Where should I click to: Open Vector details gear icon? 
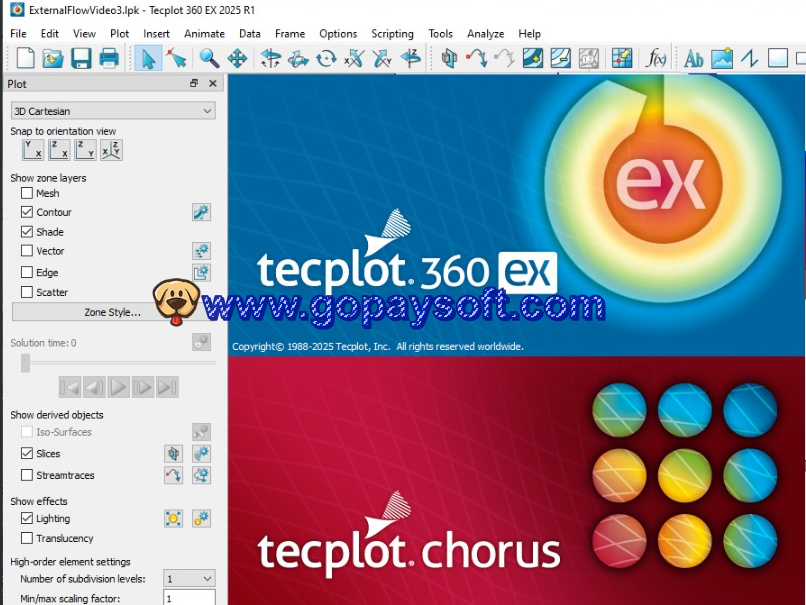click(x=202, y=251)
